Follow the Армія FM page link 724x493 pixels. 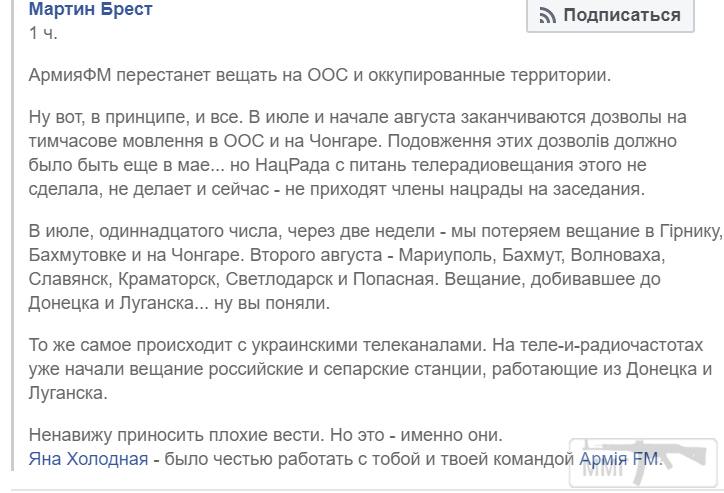(x=619, y=459)
